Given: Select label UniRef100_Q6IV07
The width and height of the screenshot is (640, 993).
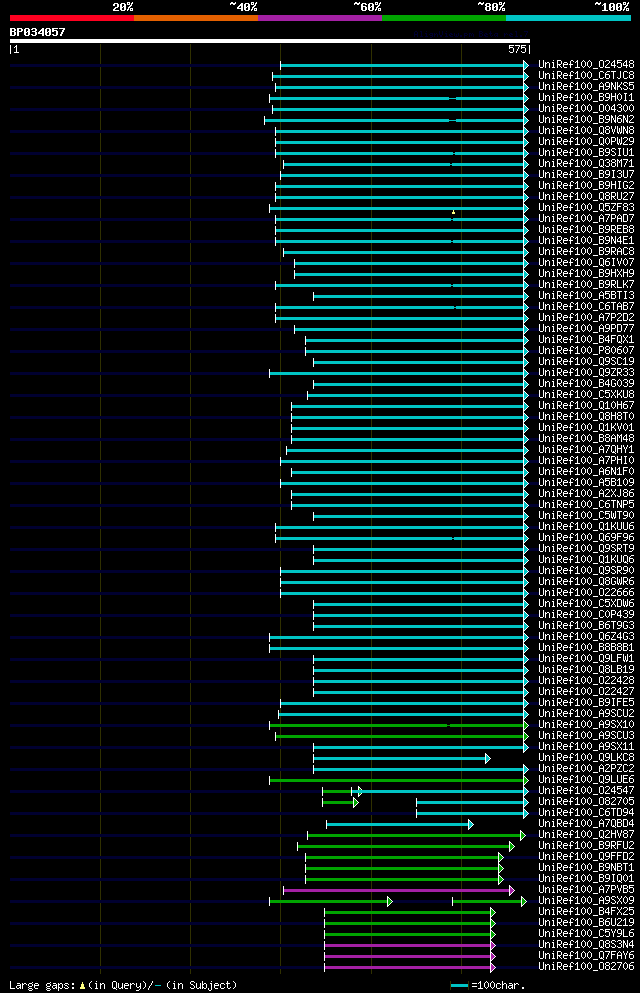Looking at the screenshot, I should (586, 262).
